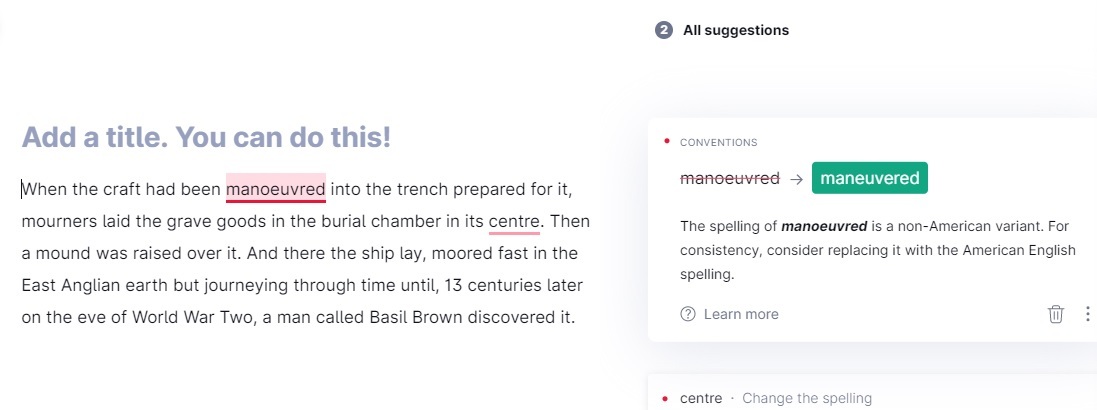This screenshot has height=410, width=1097.
Task: Expand the collapsed centre suggestion card
Action: (872, 393)
